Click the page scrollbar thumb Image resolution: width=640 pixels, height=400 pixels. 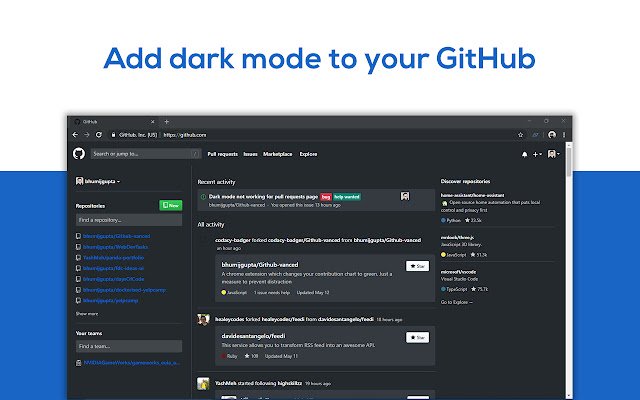click(569, 162)
